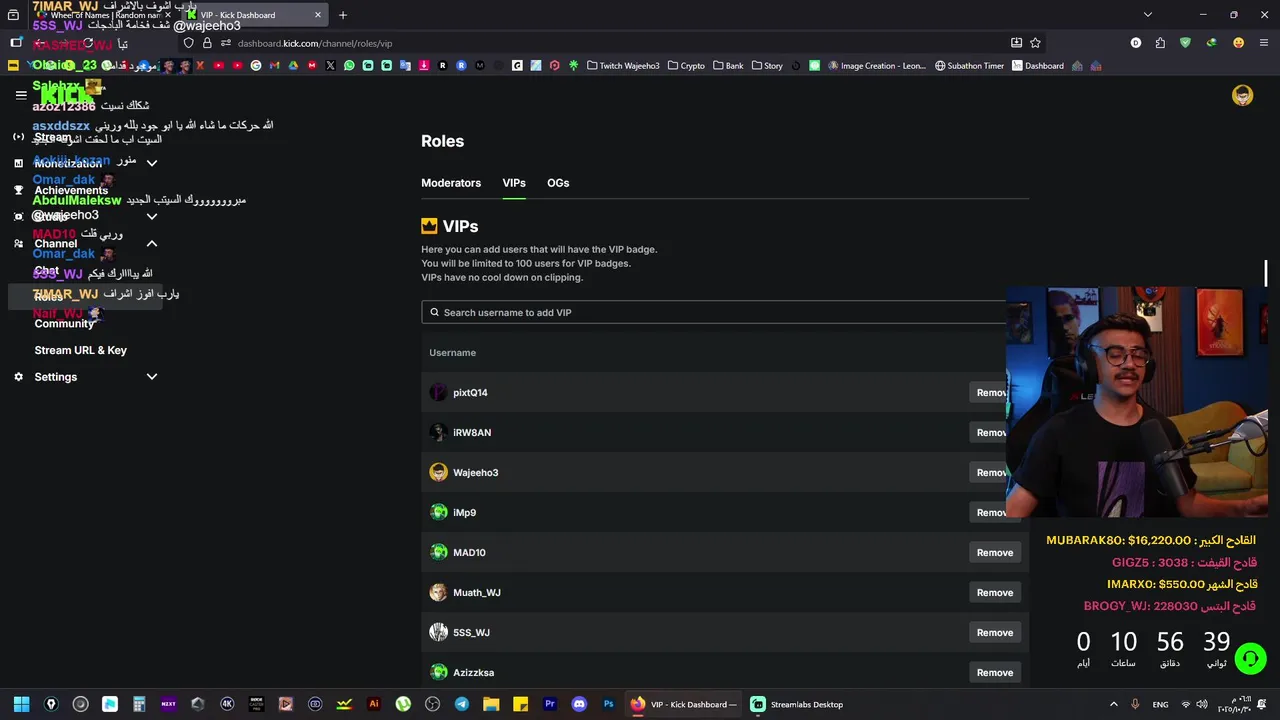Click the pixtQ14 user avatar

point(438,392)
